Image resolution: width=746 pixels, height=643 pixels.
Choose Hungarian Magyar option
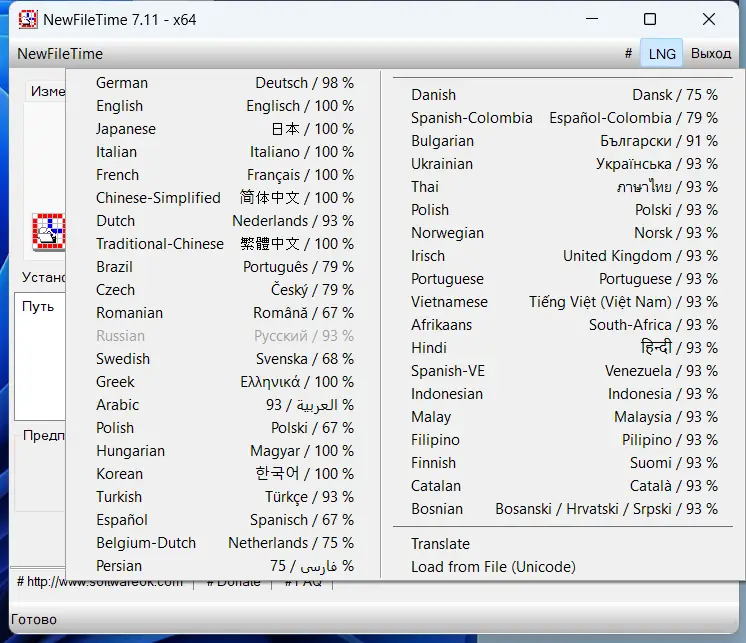224,450
